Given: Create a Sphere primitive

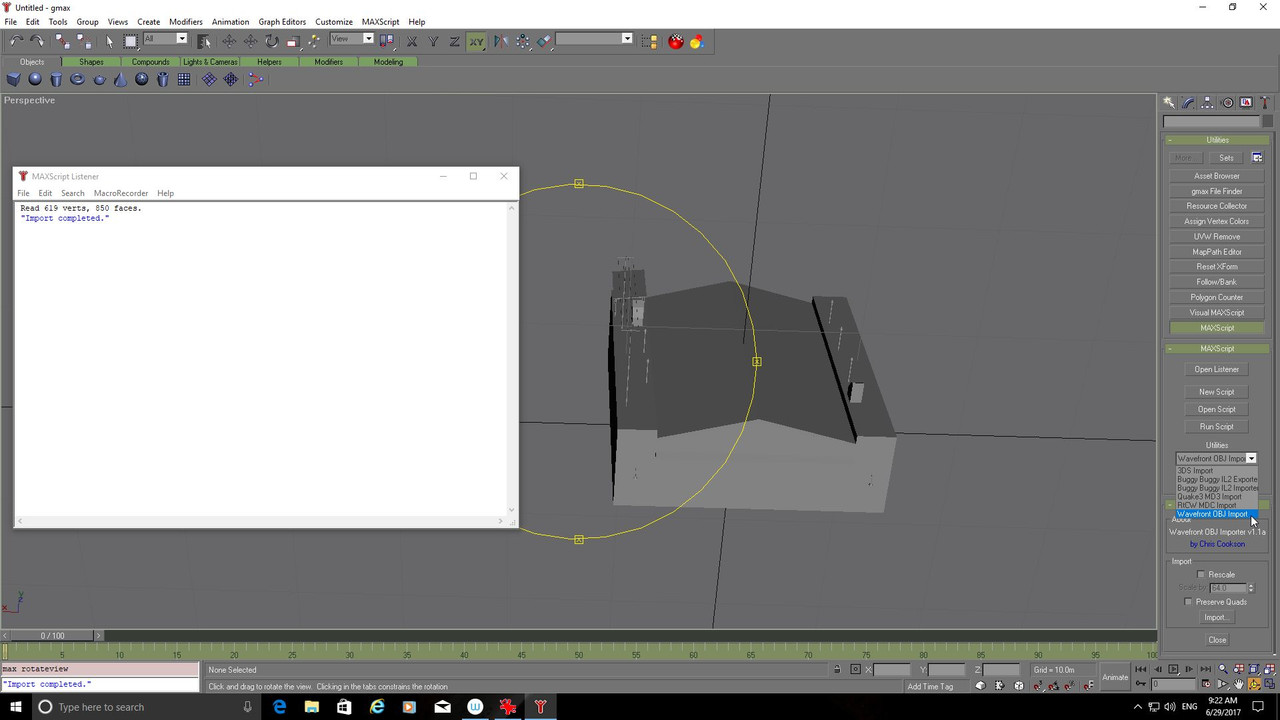Looking at the screenshot, I should (x=35, y=79).
